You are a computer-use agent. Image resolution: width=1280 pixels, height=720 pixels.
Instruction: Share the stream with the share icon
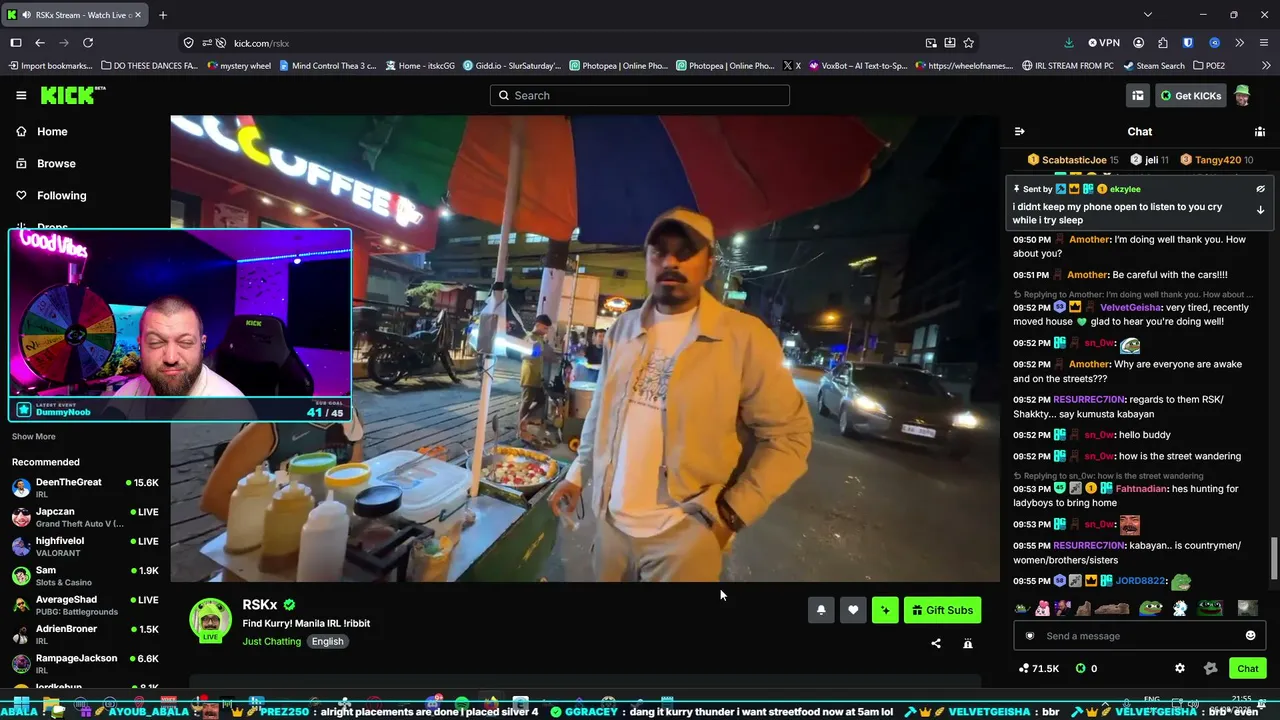tap(936, 643)
